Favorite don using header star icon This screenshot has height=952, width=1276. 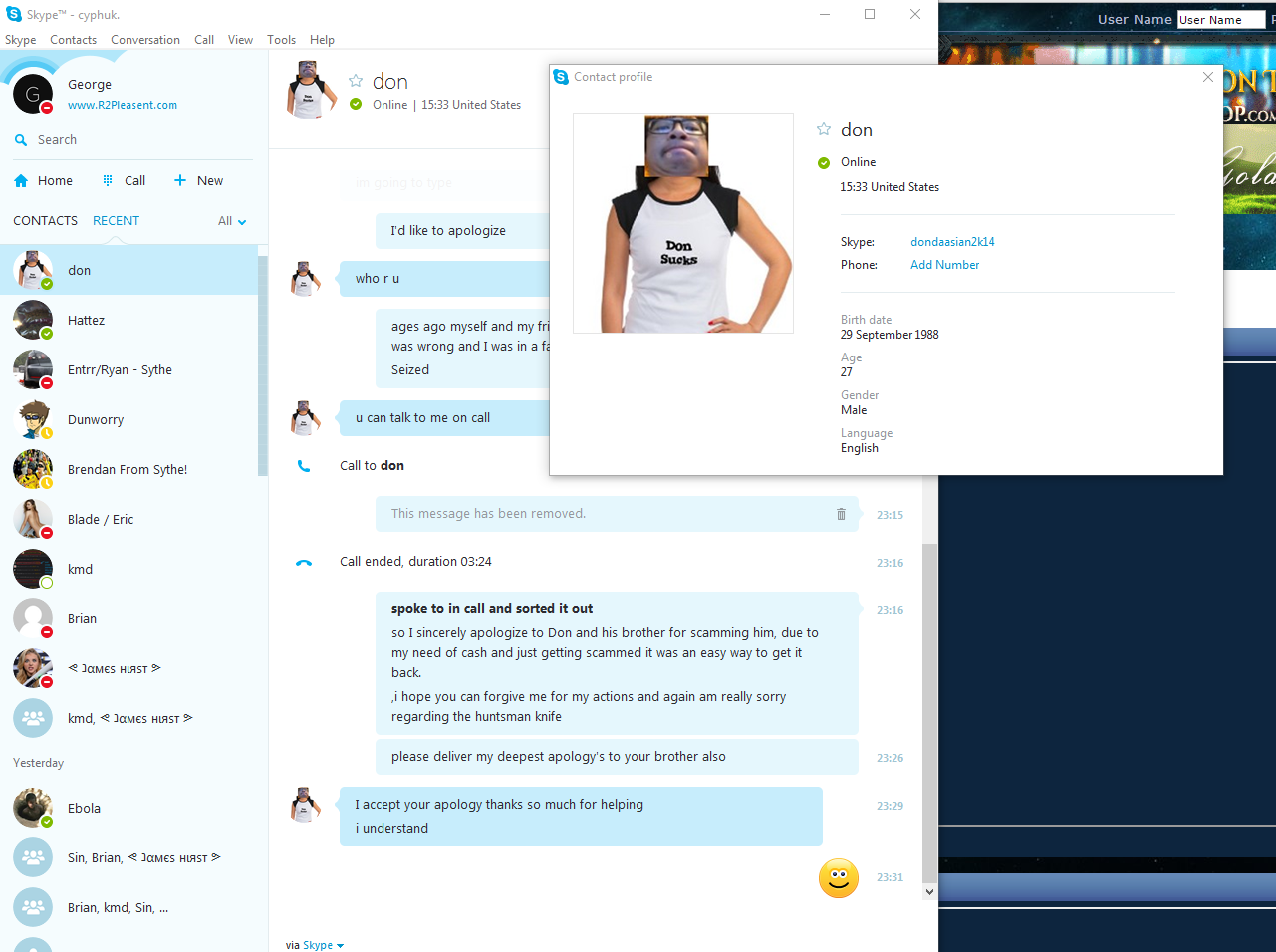click(x=356, y=81)
